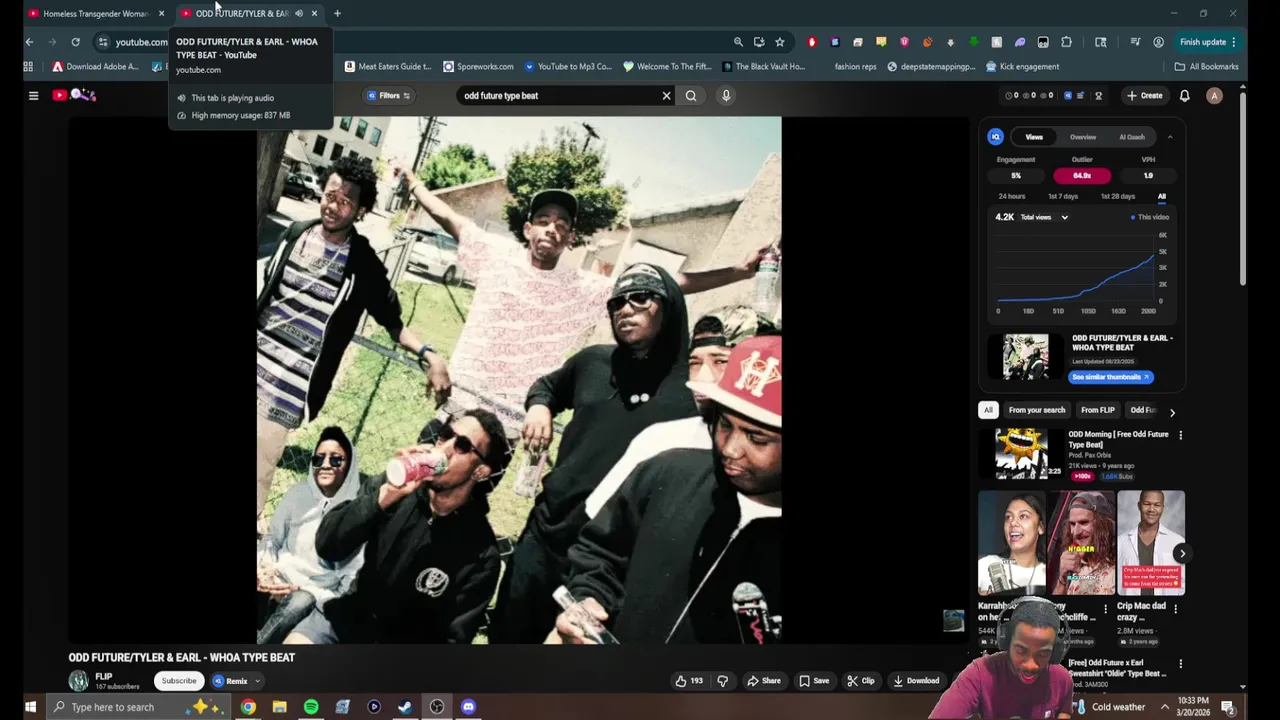Image resolution: width=1280 pixels, height=720 pixels.
Task: Select the 'From FLIP' chip
Action: [1097, 410]
